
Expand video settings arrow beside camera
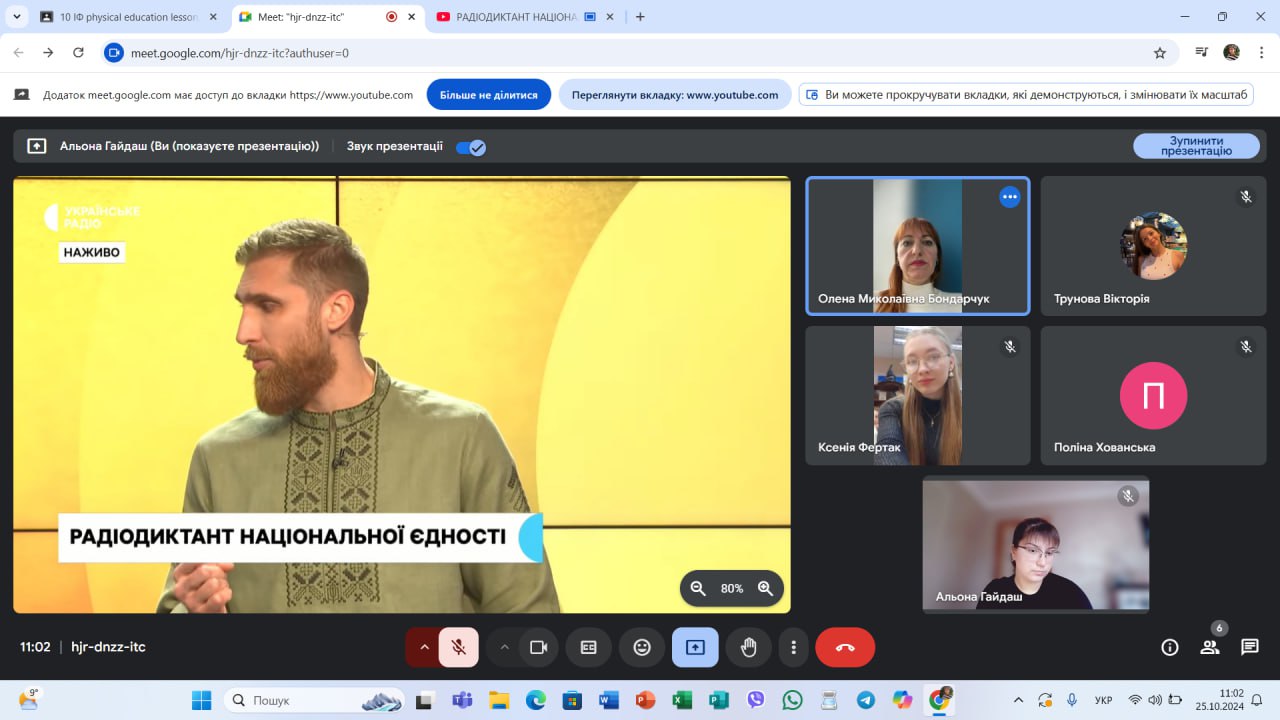(x=505, y=647)
